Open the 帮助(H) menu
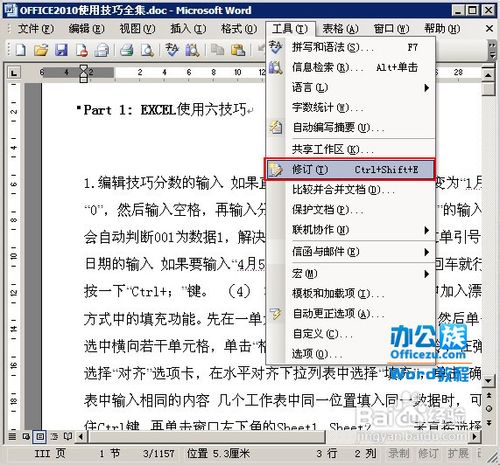 tap(442, 29)
